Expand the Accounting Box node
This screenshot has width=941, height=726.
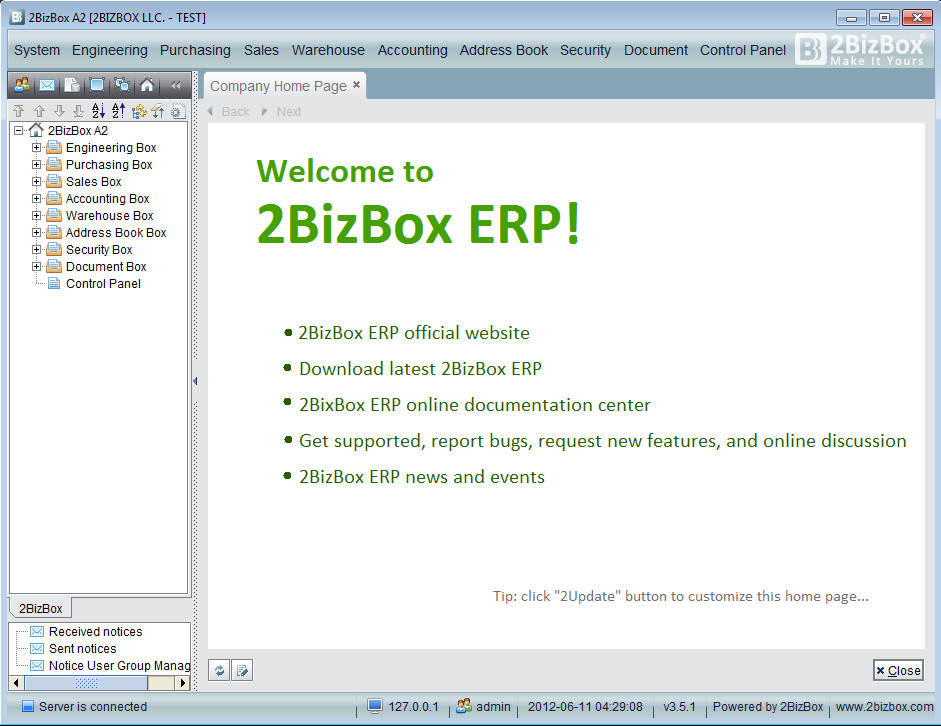(37, 199)
